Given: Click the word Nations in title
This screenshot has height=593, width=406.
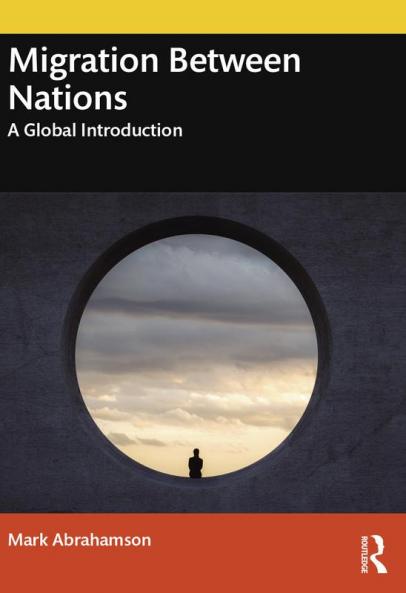Looking at the screenshot, I should click(x=68, y=98).
